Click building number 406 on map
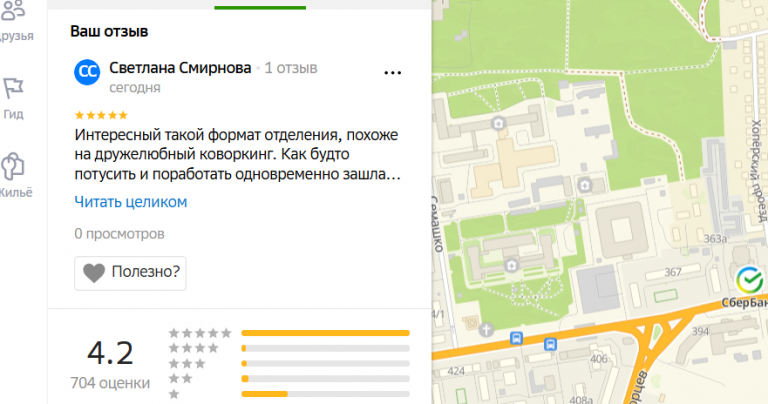Screen dimensions: 768x404 click(599, 359)
